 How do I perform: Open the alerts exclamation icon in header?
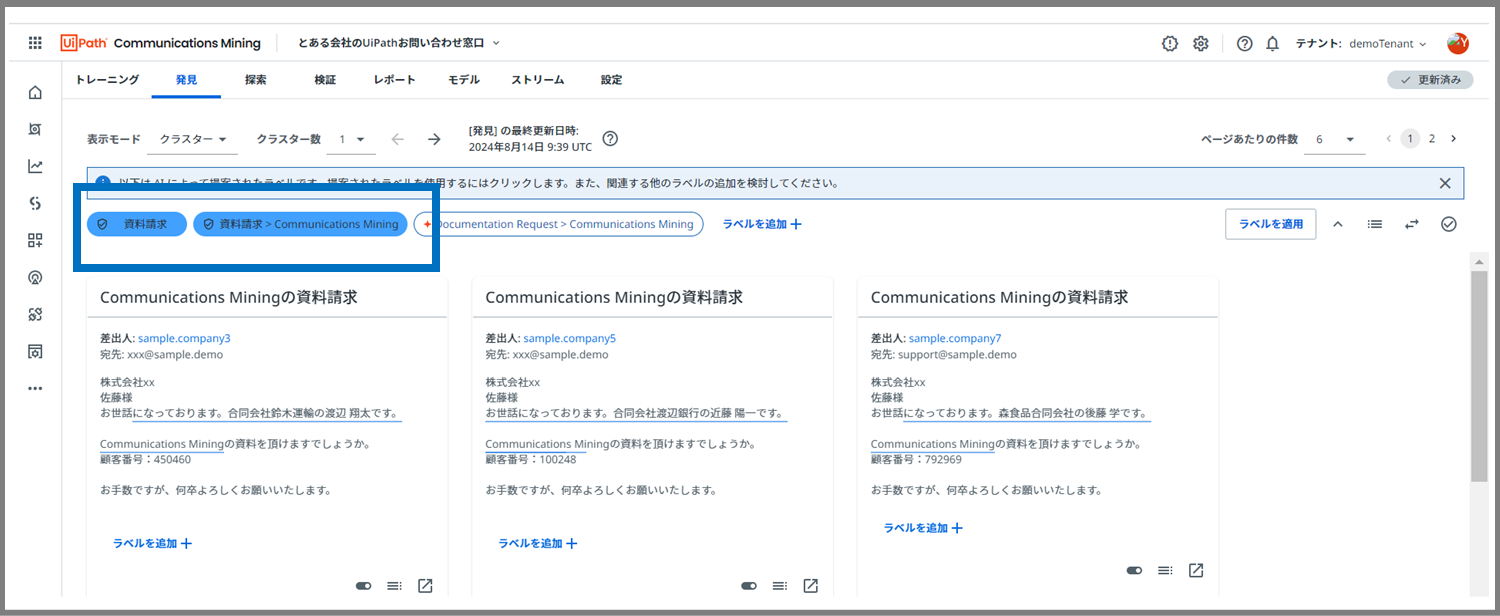tap(1170, 43)
